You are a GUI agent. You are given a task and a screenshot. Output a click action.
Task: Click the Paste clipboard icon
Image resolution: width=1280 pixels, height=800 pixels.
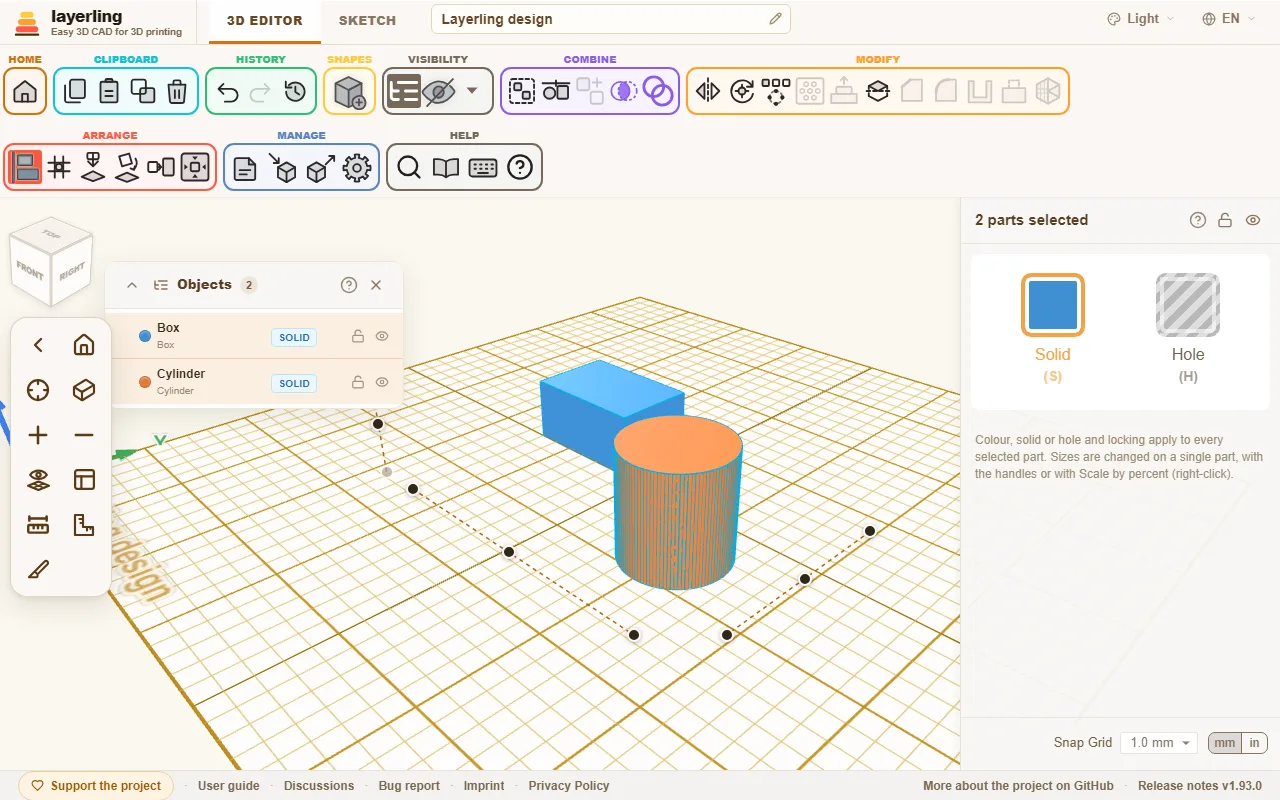(109, 91)
